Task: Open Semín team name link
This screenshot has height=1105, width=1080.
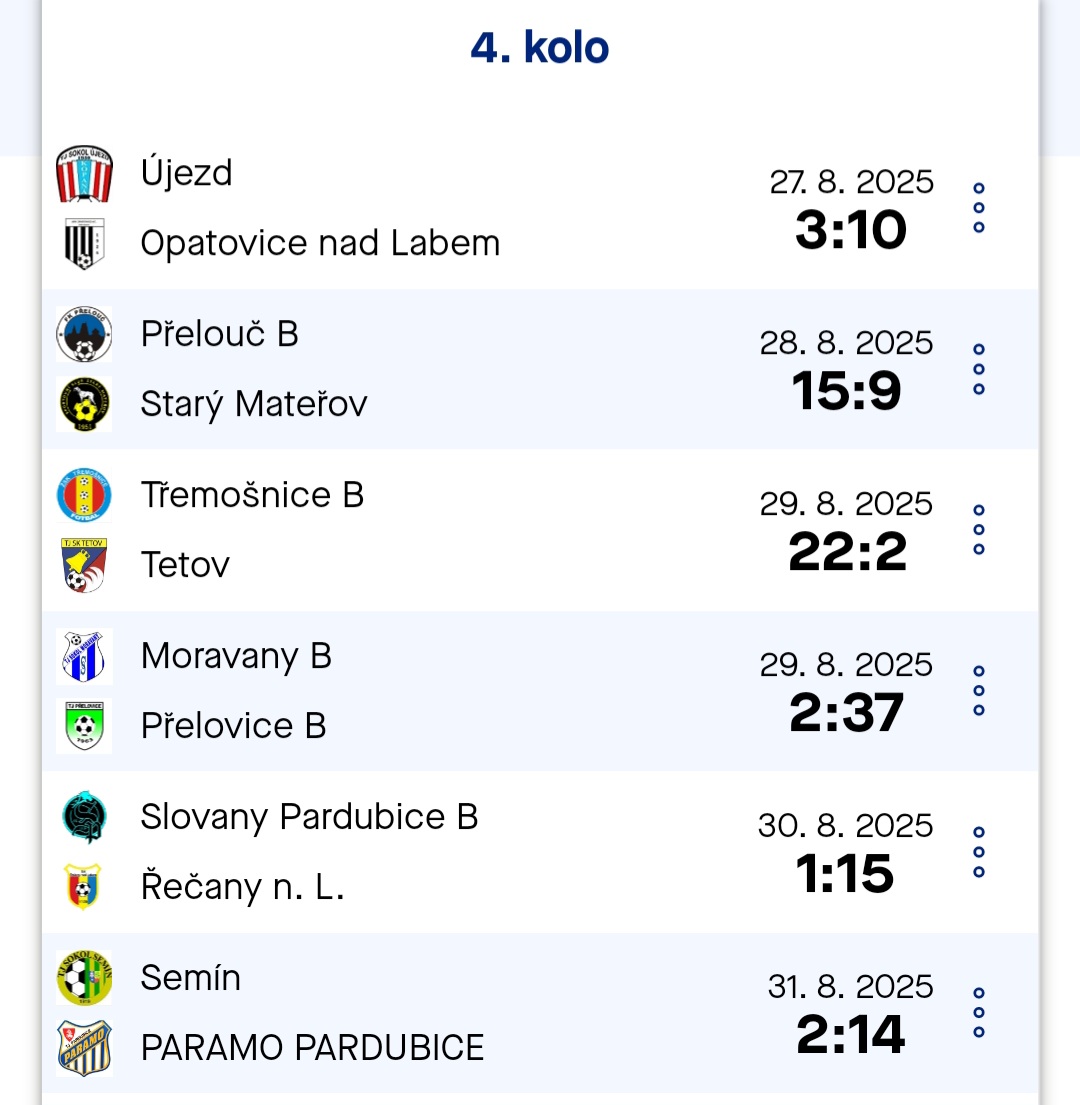Action: coord(191,978)
